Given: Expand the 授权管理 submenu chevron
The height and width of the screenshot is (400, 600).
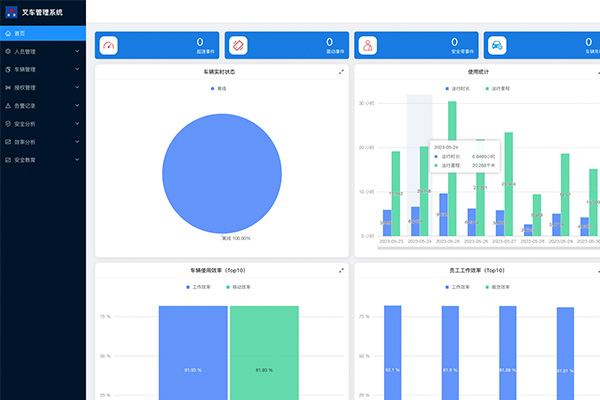Looking at the screenshot, I should [x=77, y=87].
